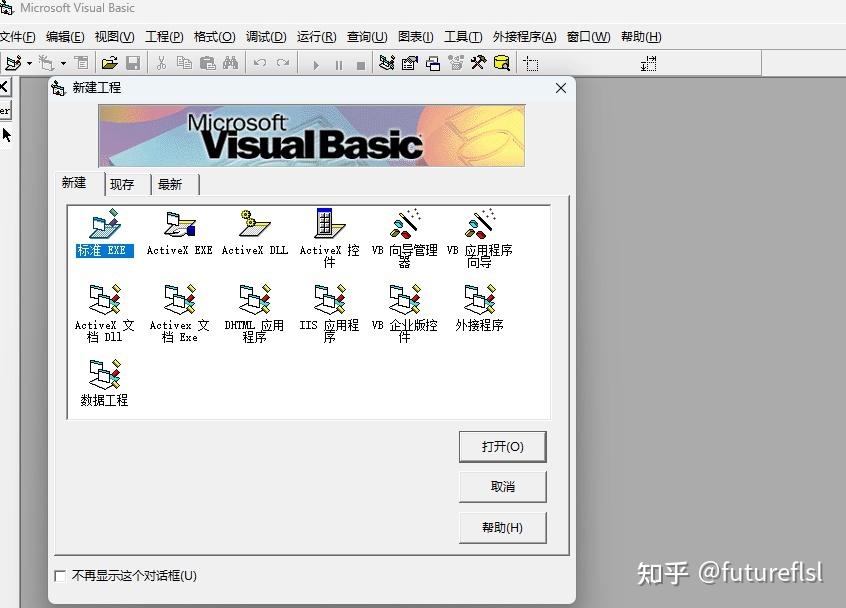This screenshot has width=846, height=608.
Task: Open the 调试(D) menu
Action: click(266, 37)
